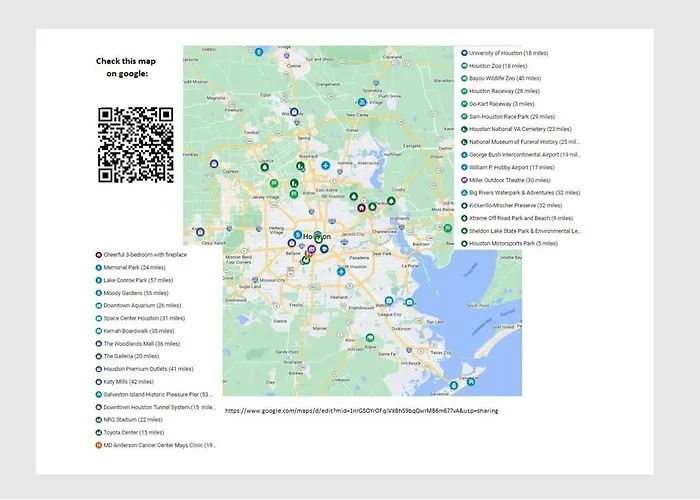Click the 'Dickinson' label on the map
Viewport: 700px width, 500px height.
coord(402,329)
